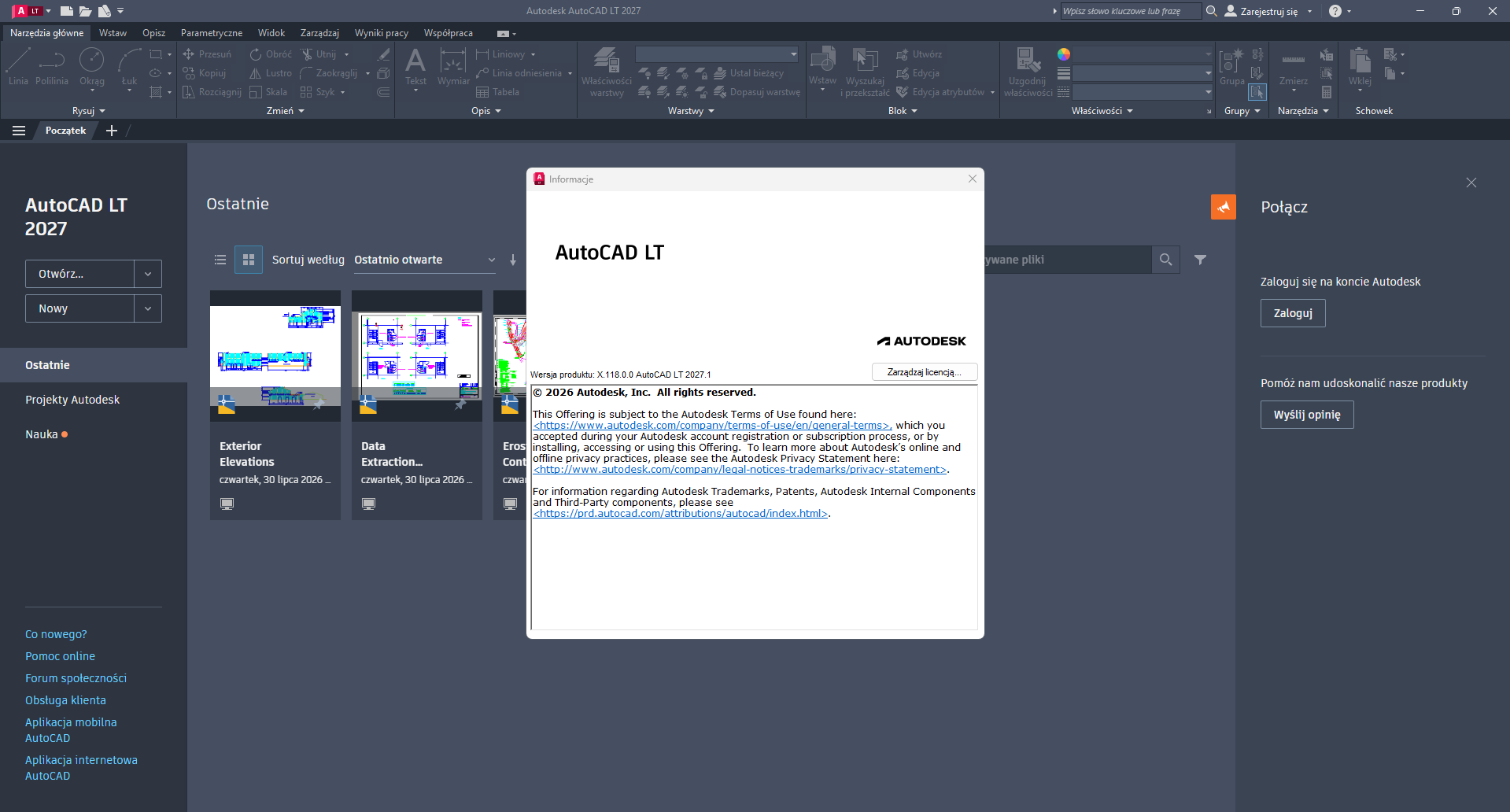1510x812 pixels.
Task: Close the Połącz side panel
Action: click(1471, 183)
